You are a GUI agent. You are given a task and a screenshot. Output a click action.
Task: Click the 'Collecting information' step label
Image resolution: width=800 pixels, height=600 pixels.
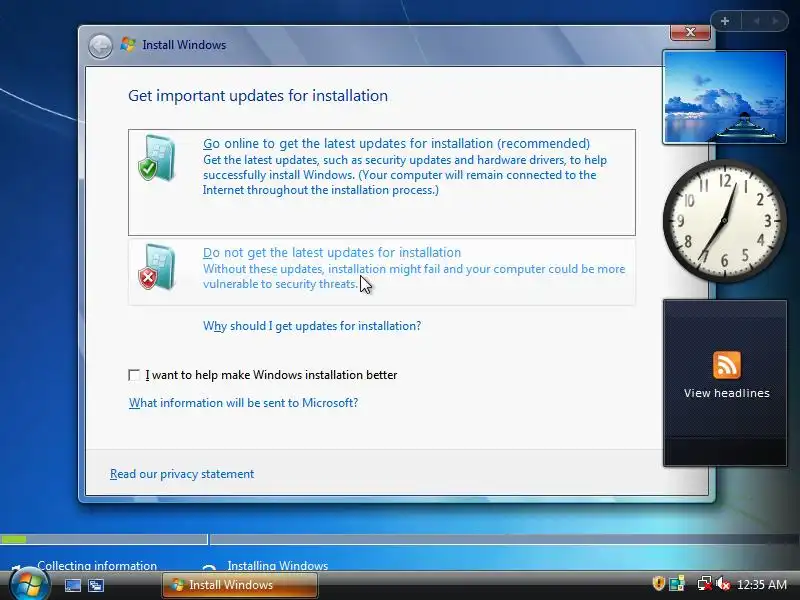97,565
